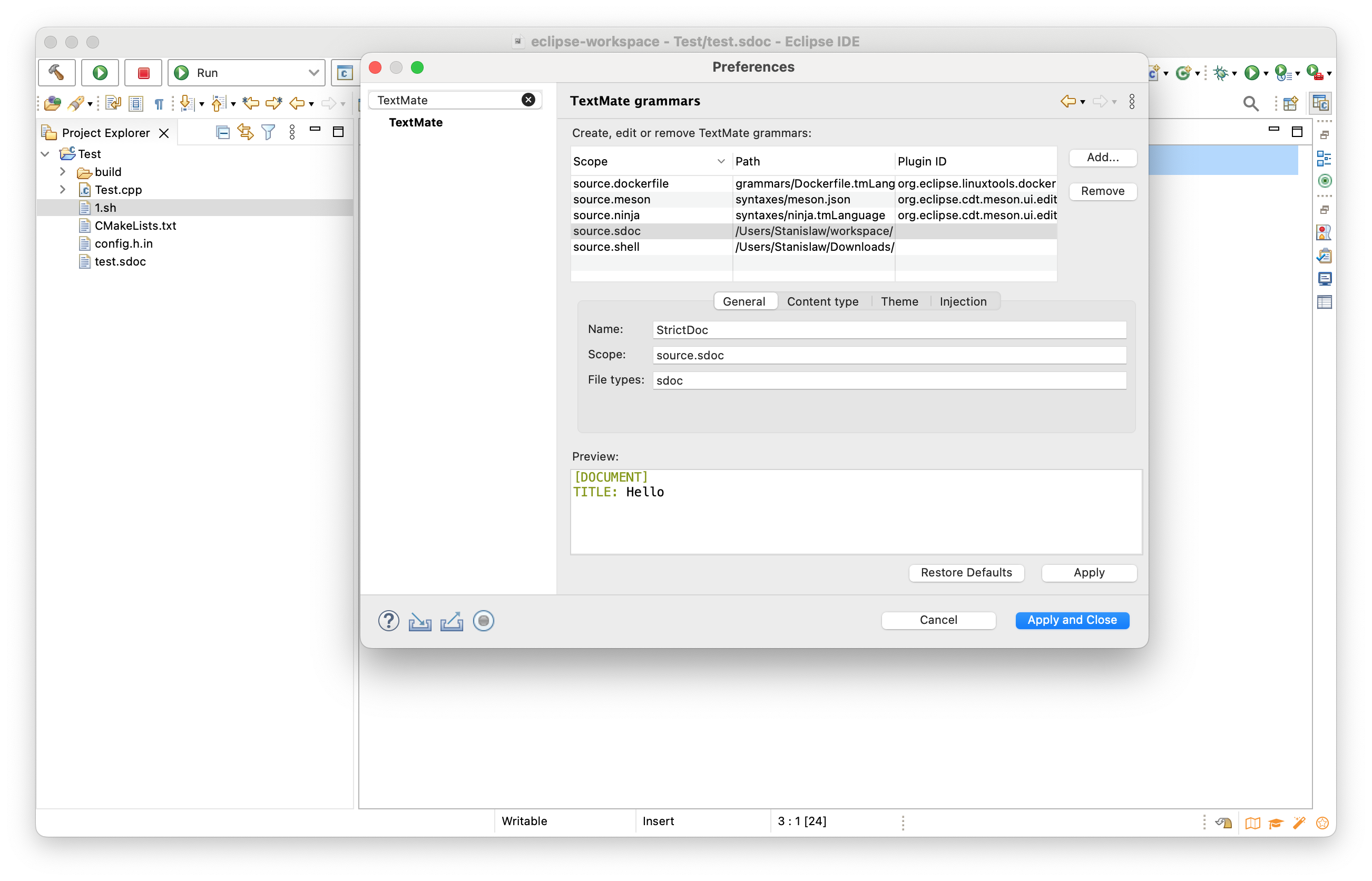This screenshot has width=1372, height=881.
Task: Click the back arrow in Preferences header
Action: tap(1067, 101)
